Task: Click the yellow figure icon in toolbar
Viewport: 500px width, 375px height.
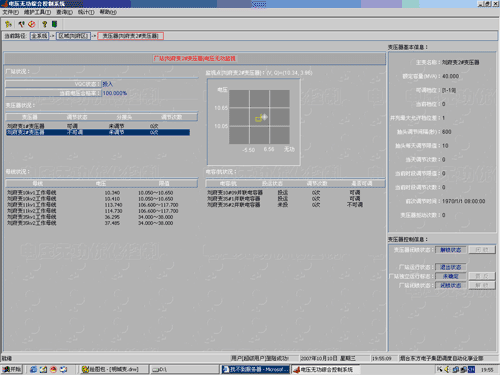Action: pos(8,24)
